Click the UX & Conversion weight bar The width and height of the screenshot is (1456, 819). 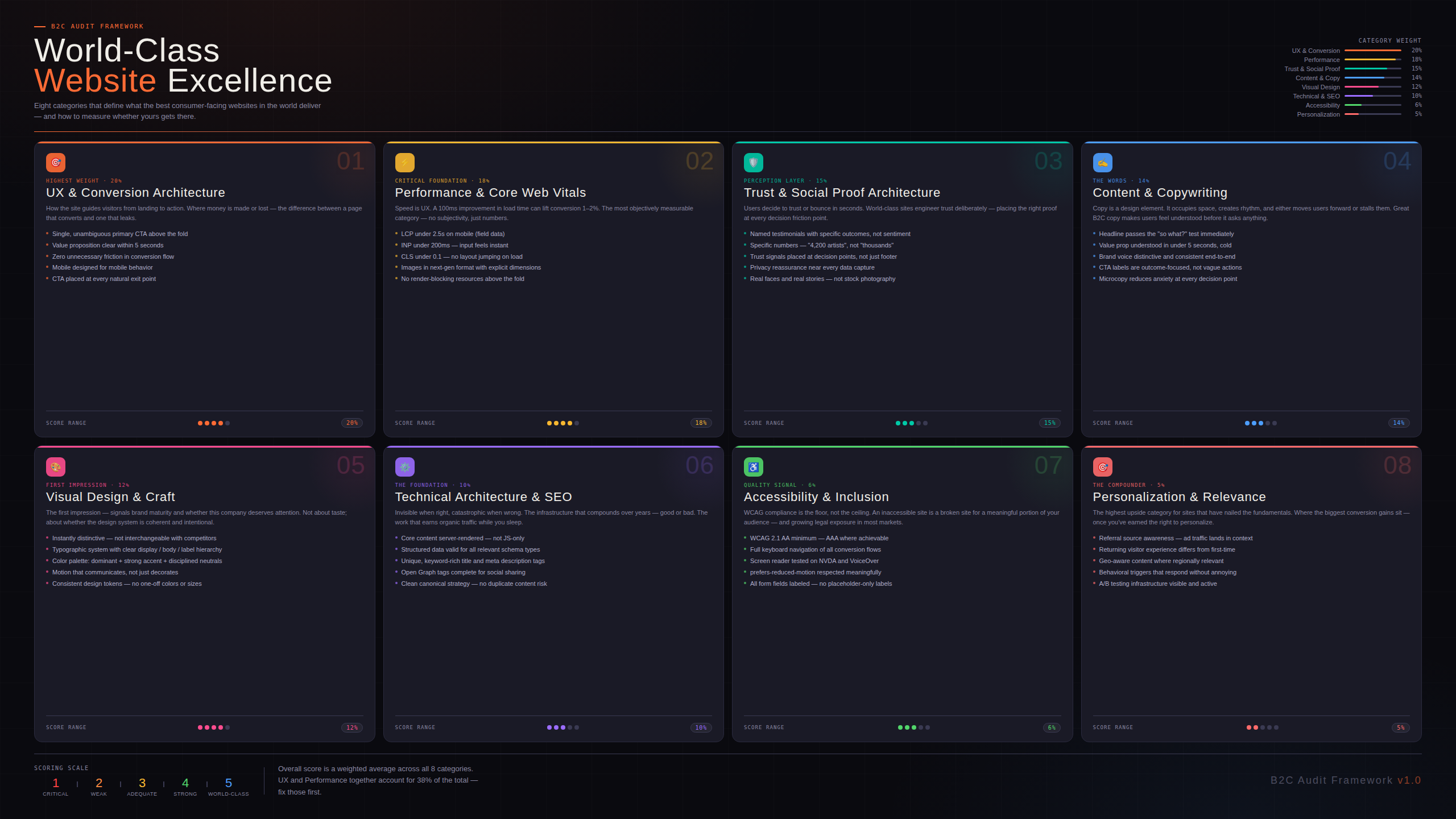point(1372,51)
